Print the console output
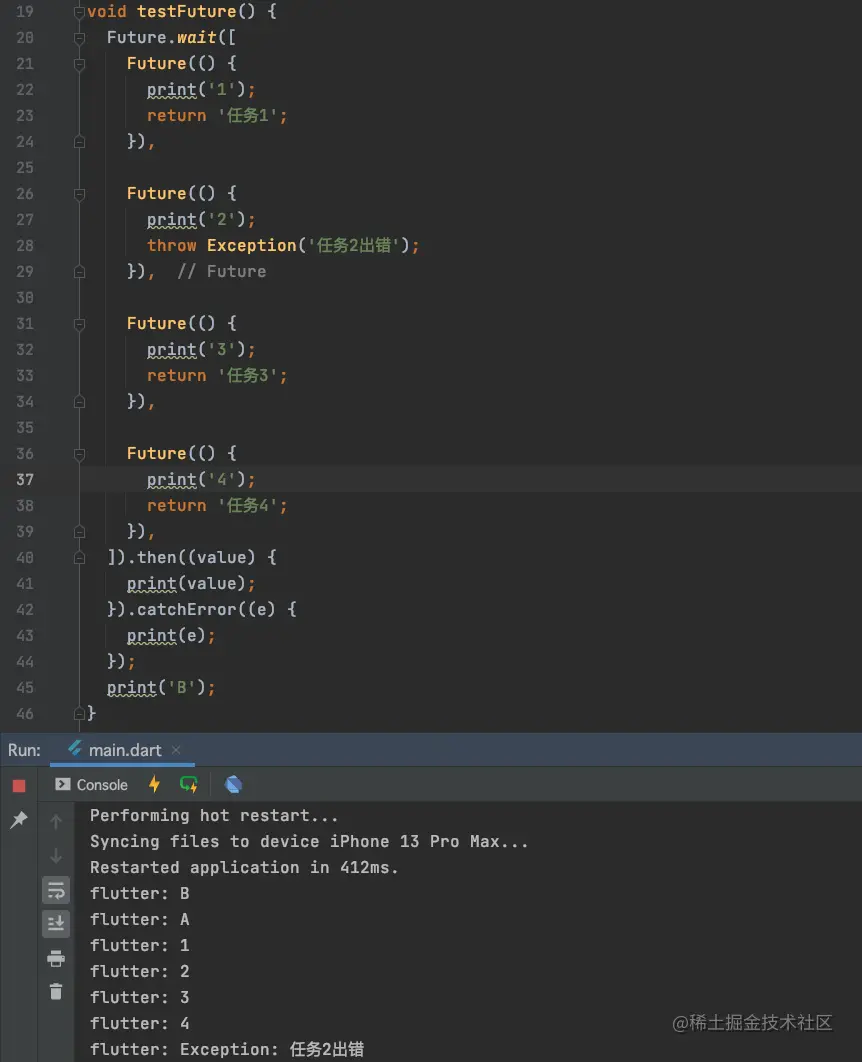 [x=56, y=958]
